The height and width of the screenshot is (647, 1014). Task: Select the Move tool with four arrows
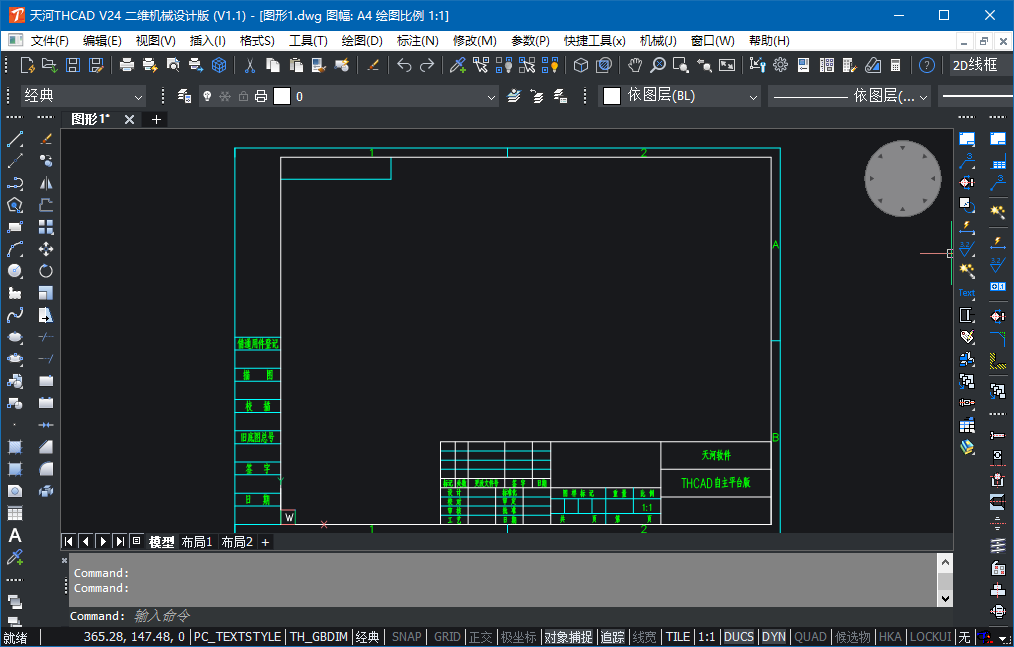(x=46, y=249)
